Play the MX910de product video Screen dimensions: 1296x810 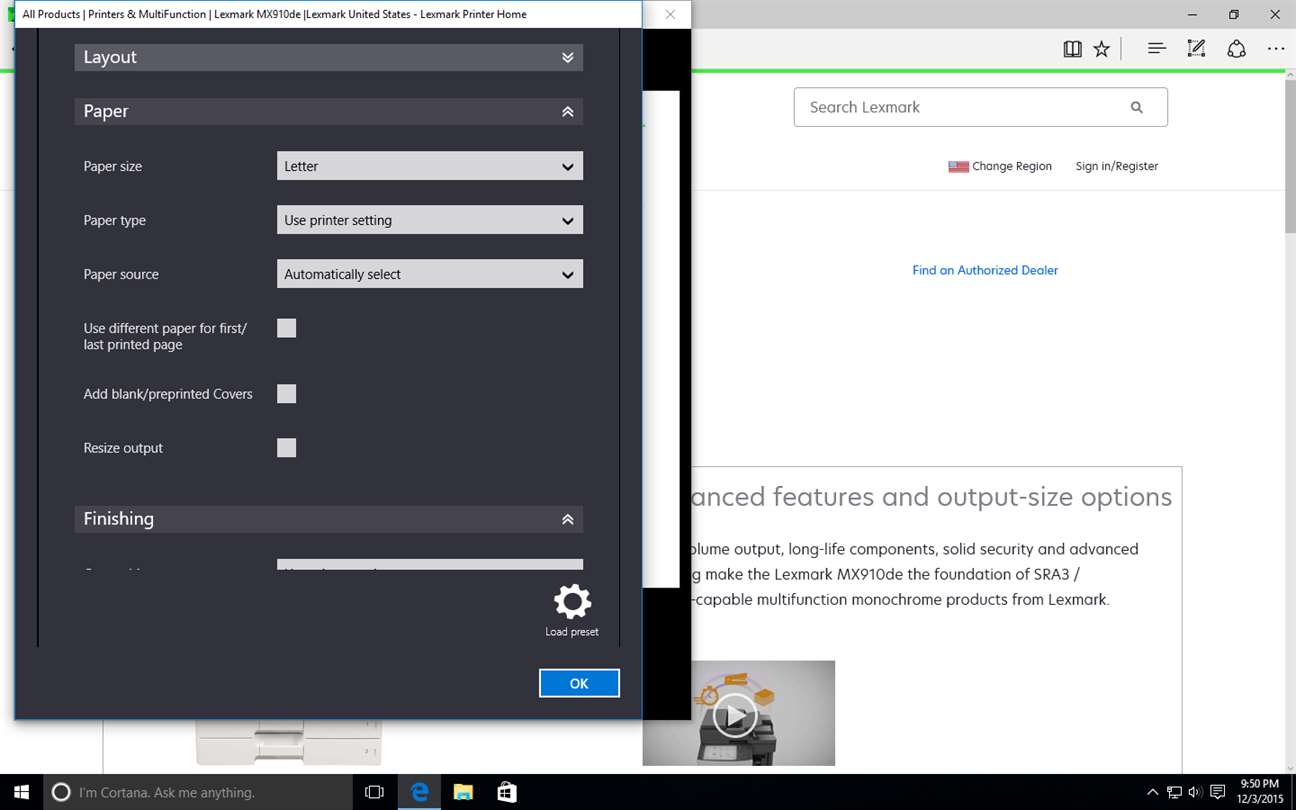[736, 715]
